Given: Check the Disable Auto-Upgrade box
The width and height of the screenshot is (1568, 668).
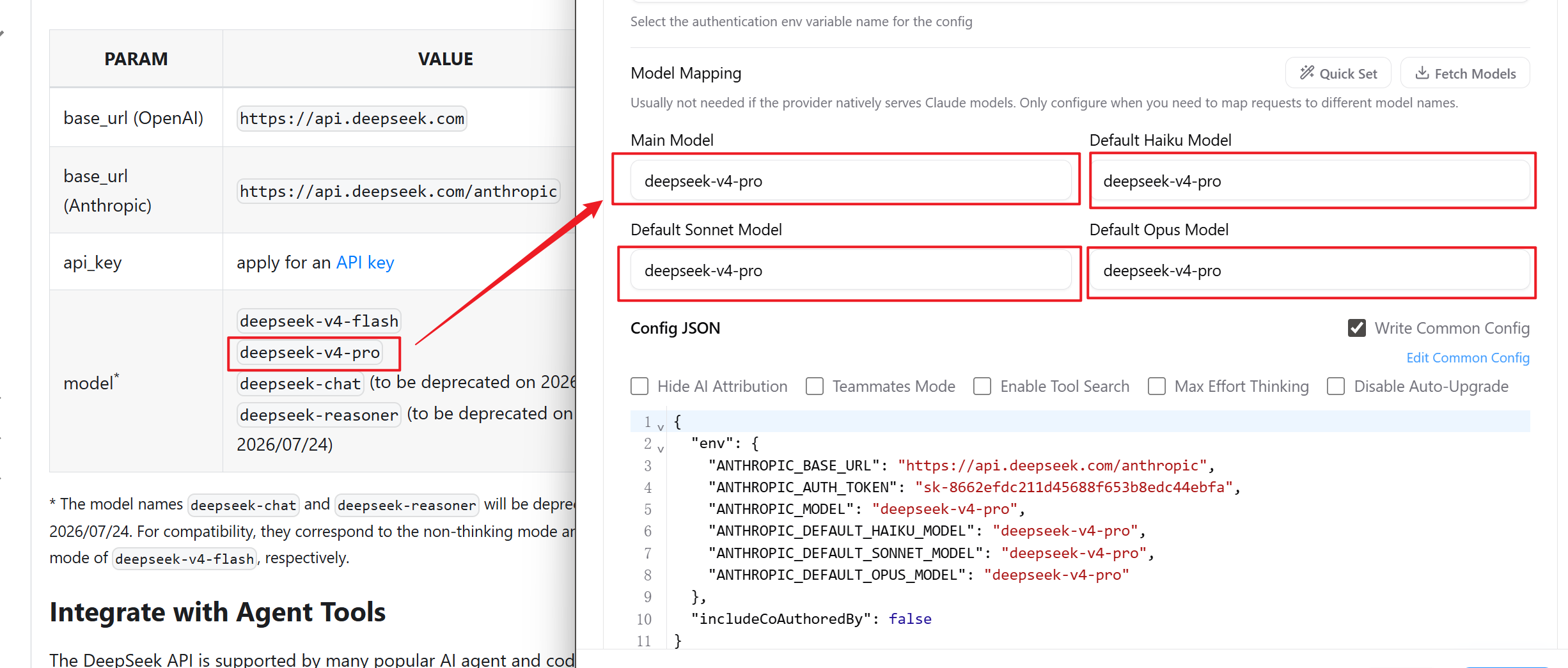Looking at the screenshot, I should tap(1336, 386).
